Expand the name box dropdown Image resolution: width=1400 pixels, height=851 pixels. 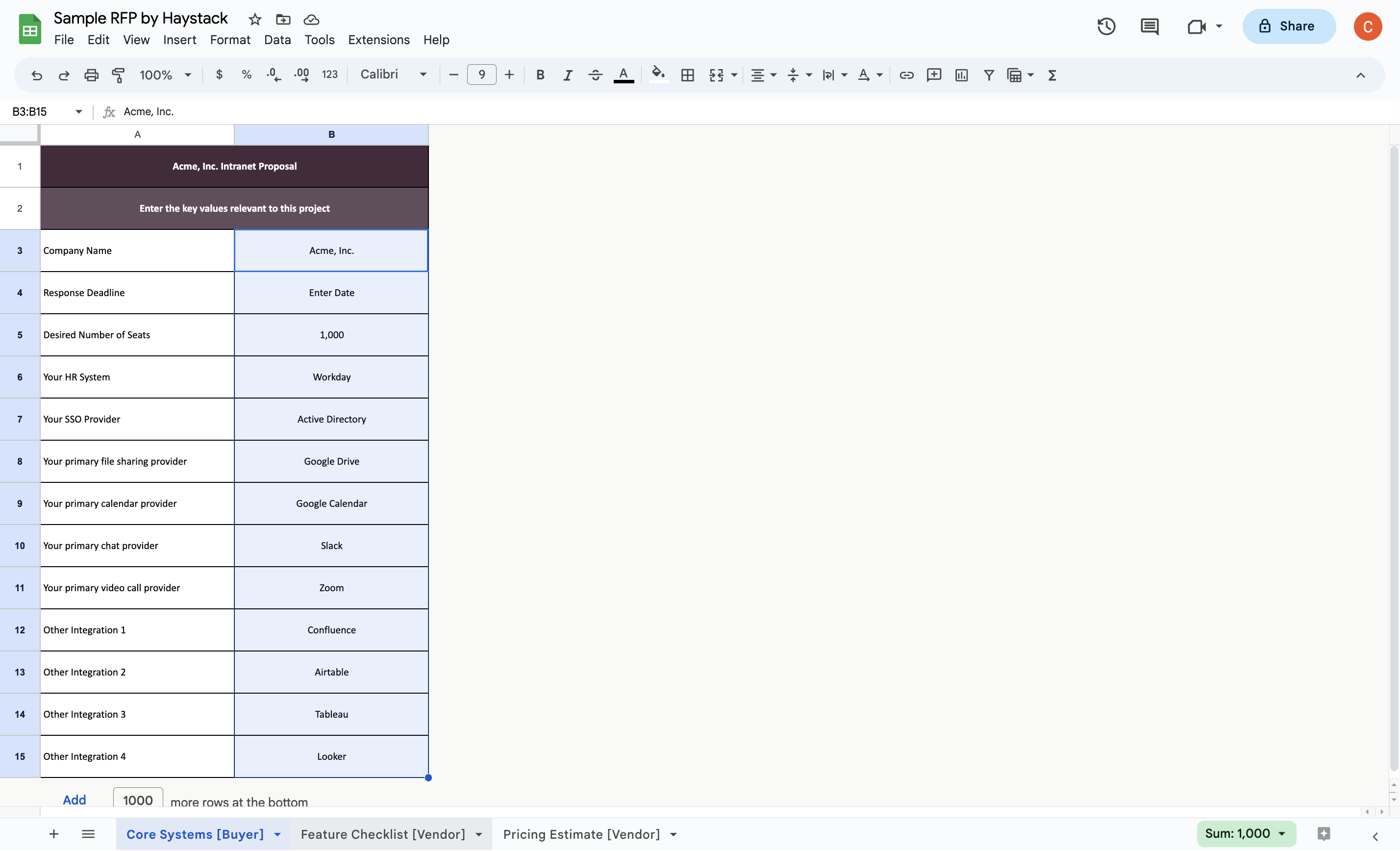pos(79,111)
